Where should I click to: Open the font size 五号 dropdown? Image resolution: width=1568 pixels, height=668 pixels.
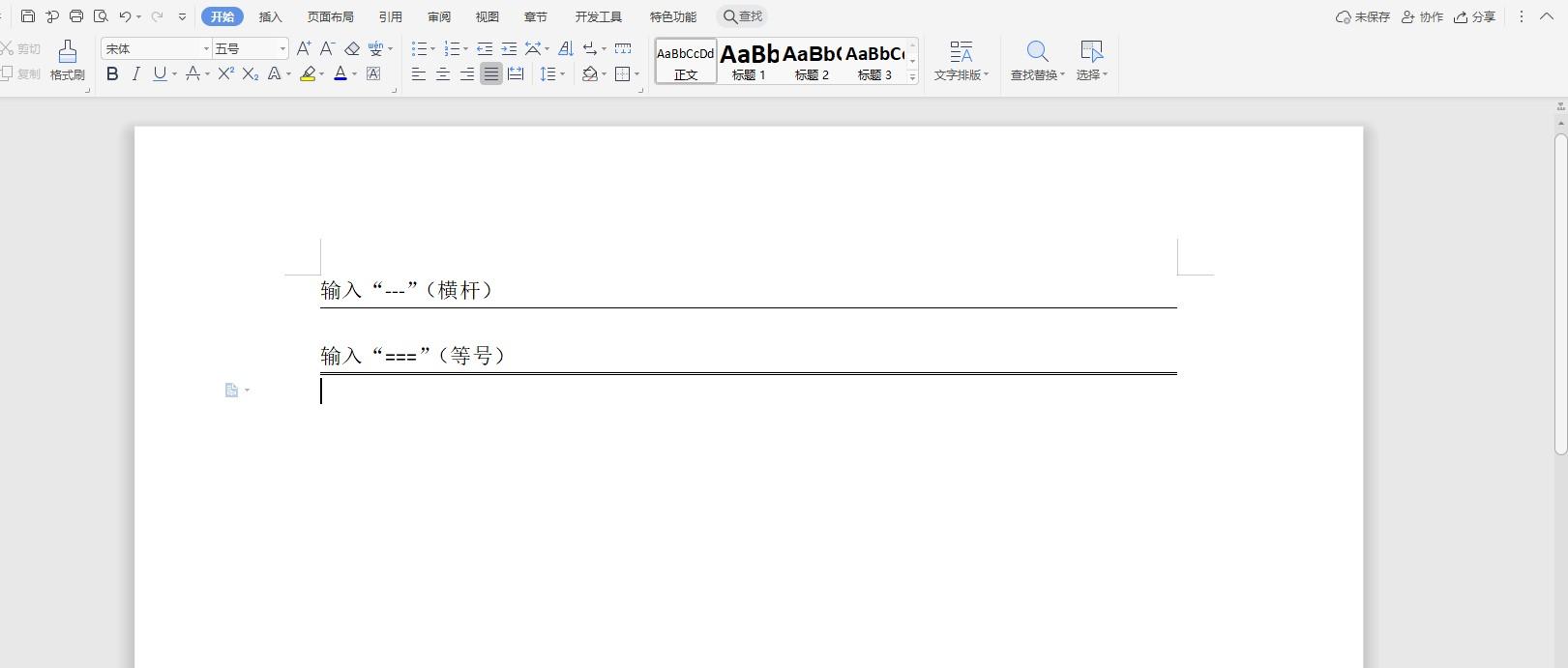(282, 48)
